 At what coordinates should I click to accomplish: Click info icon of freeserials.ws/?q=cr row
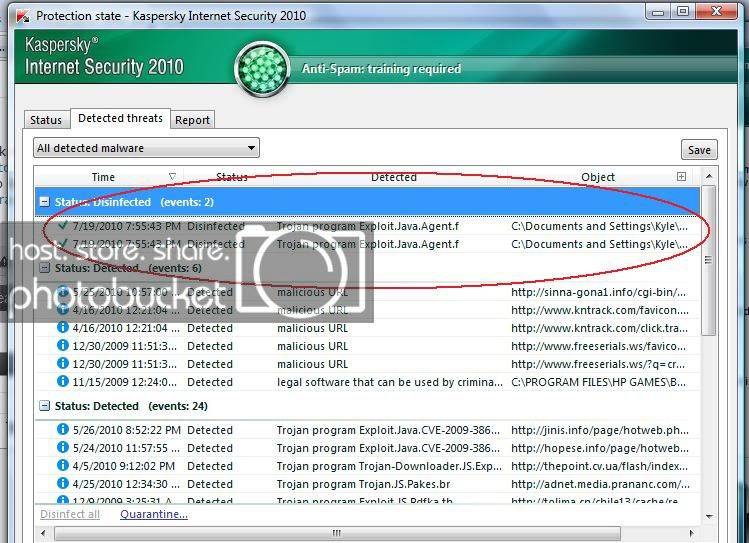(x=63, y=363)
